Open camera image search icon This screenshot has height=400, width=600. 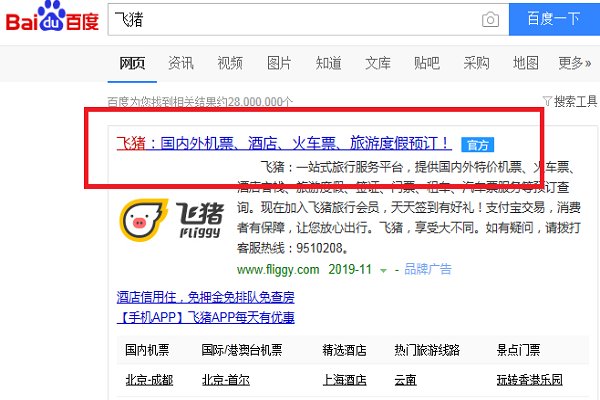(490, 20)
